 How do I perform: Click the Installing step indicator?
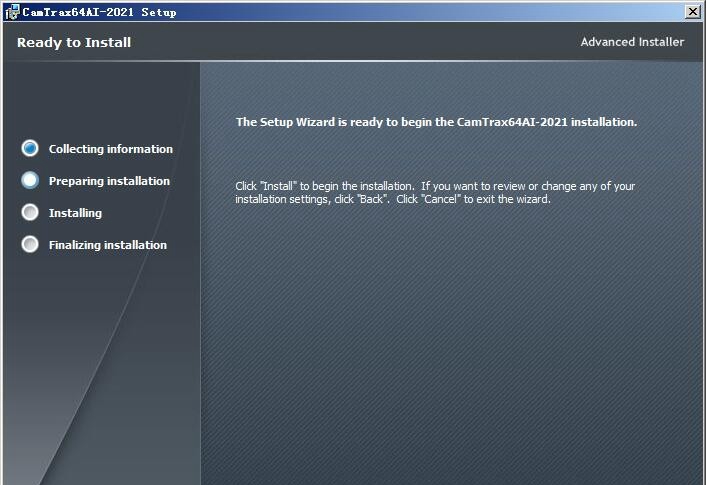30,212
